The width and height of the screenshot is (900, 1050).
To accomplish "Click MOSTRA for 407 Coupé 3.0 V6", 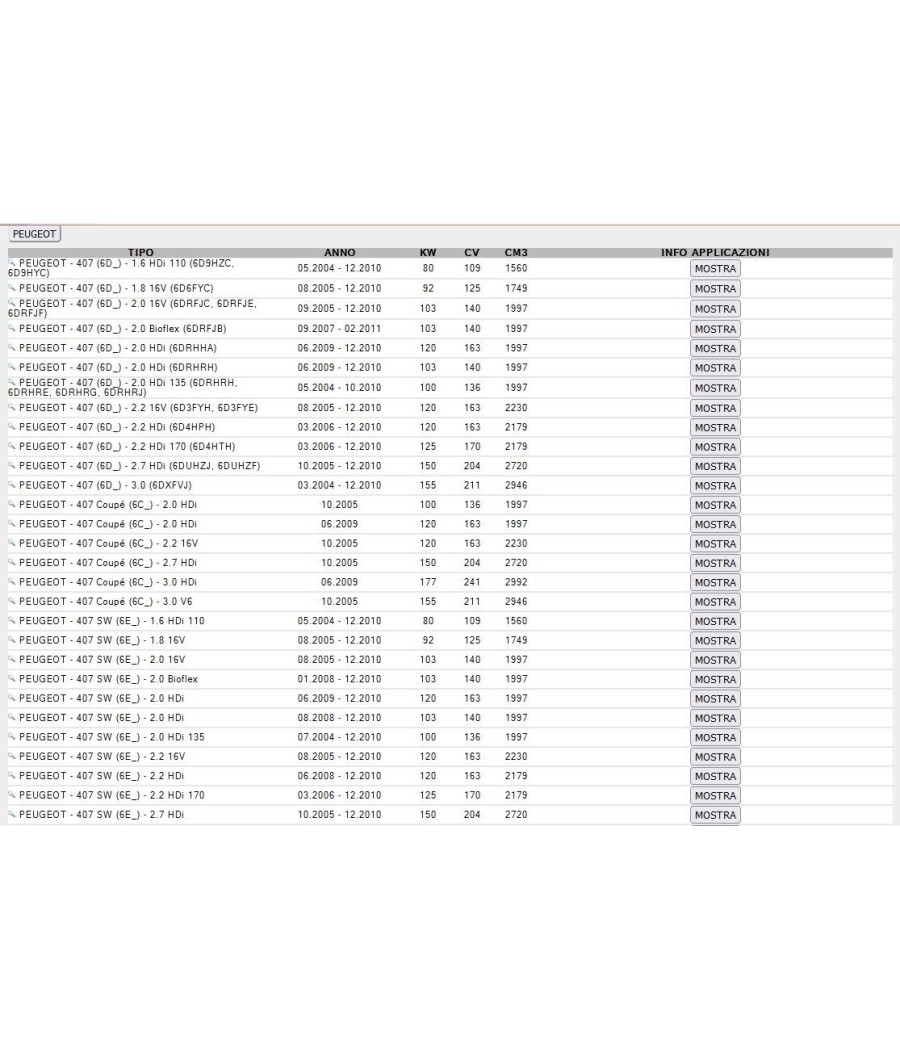I will tap(715, 602).
